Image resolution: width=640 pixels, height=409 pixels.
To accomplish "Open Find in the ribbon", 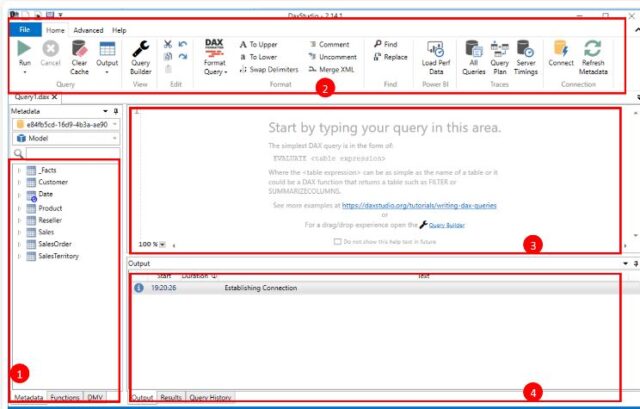I will click(386, 44).
